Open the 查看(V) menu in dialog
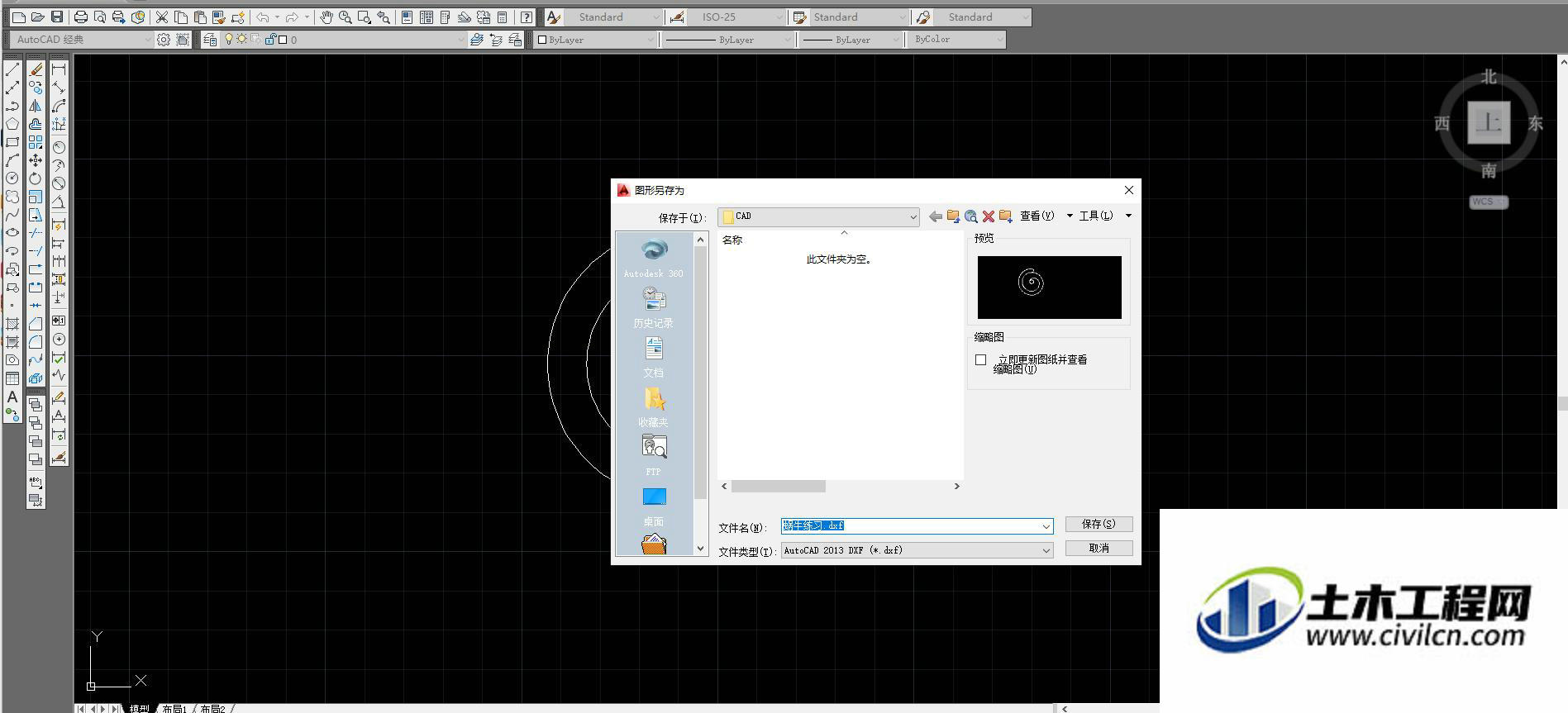 pyautogui.click(x=1037, y=216)
